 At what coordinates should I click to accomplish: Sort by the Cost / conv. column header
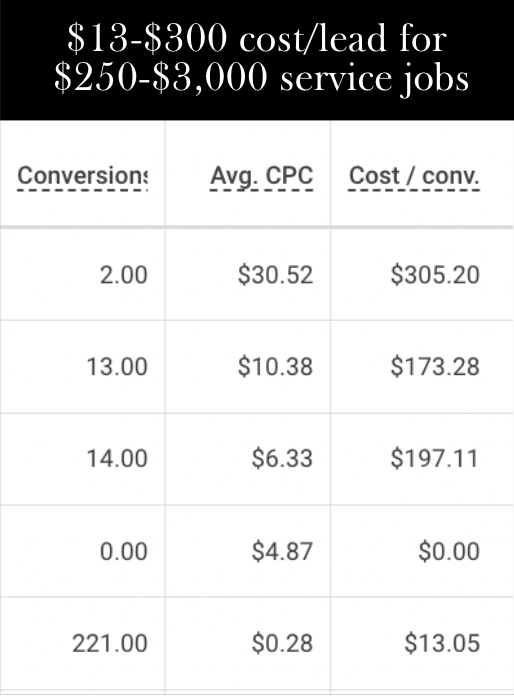pyautogui.click(x=414, y=175)
